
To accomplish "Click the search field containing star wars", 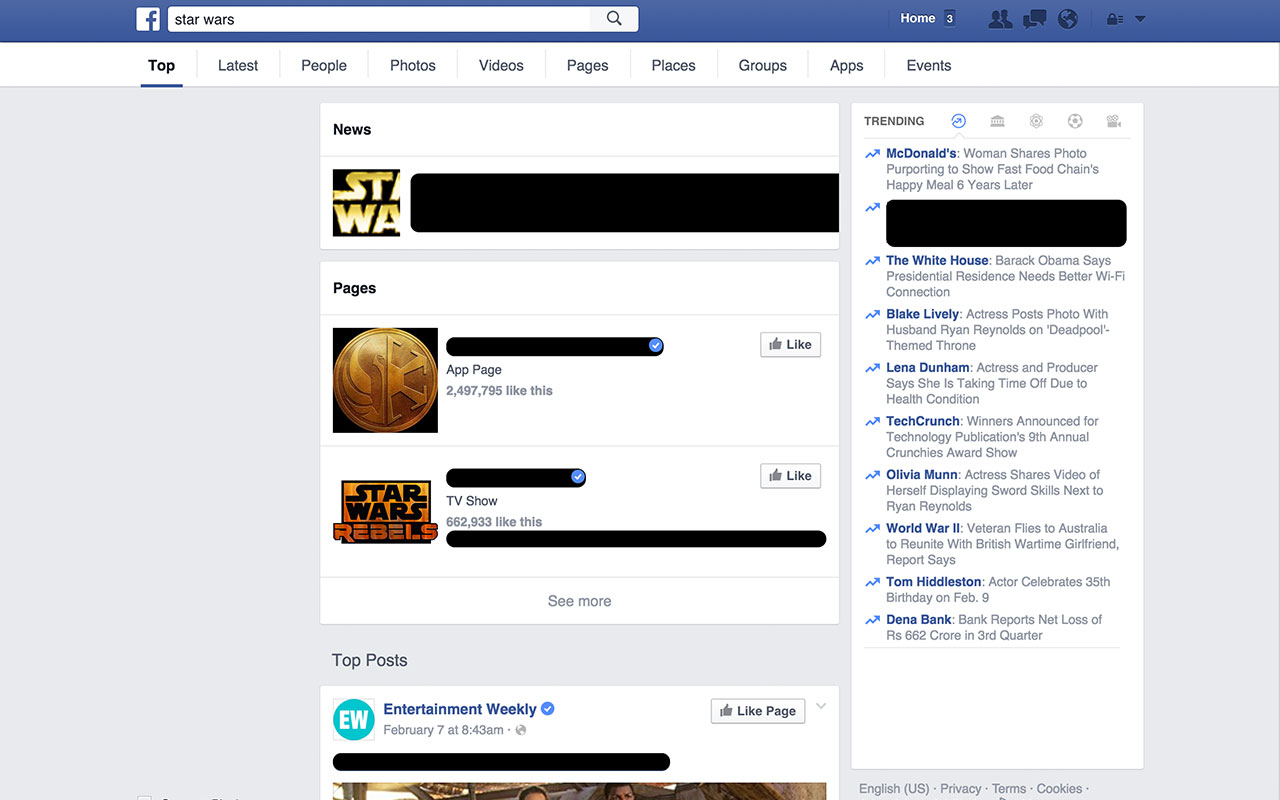I will tap(380, 19).
